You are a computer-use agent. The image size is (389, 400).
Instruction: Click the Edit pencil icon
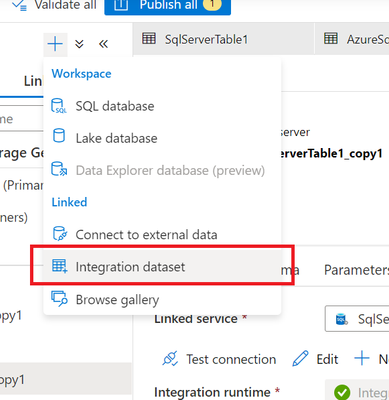[x=300, y=359]
